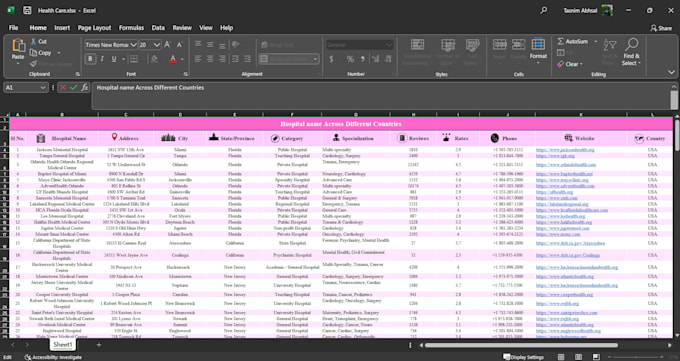This screenshot has height=361, width=680.
Task: Expand the Copy options dropdown arrow
Action: point(59,53)
